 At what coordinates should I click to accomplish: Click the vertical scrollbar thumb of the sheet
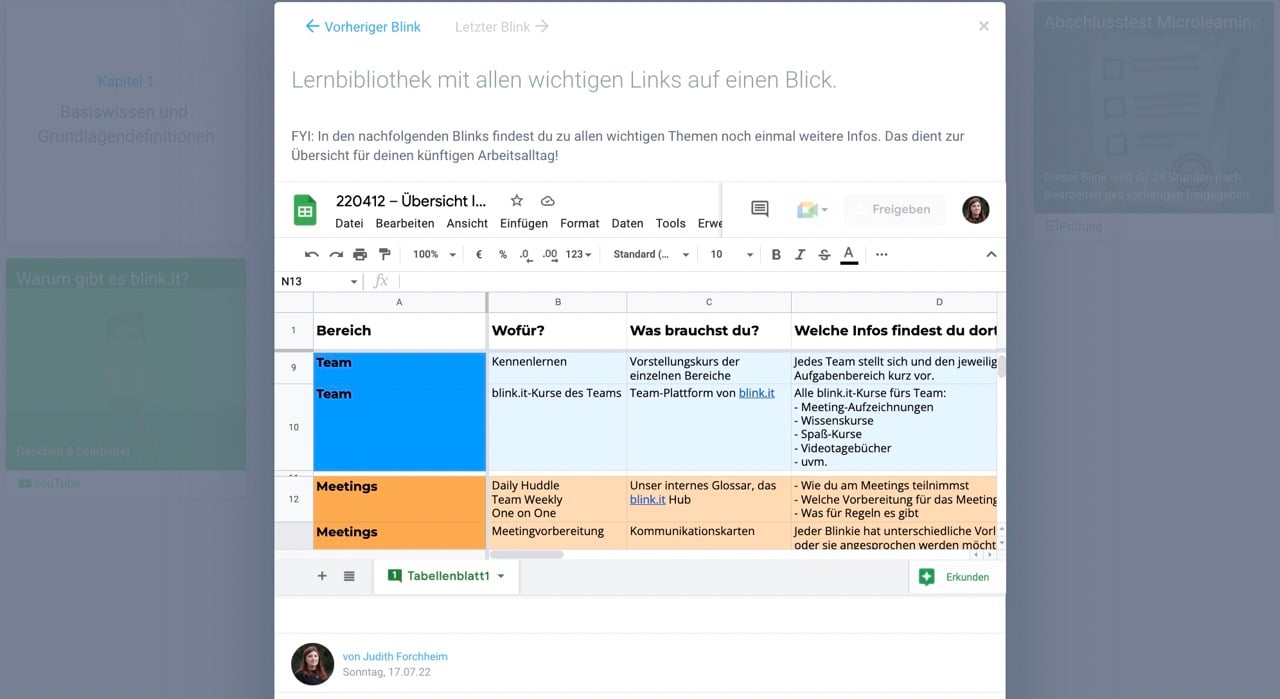point(1001,366)
